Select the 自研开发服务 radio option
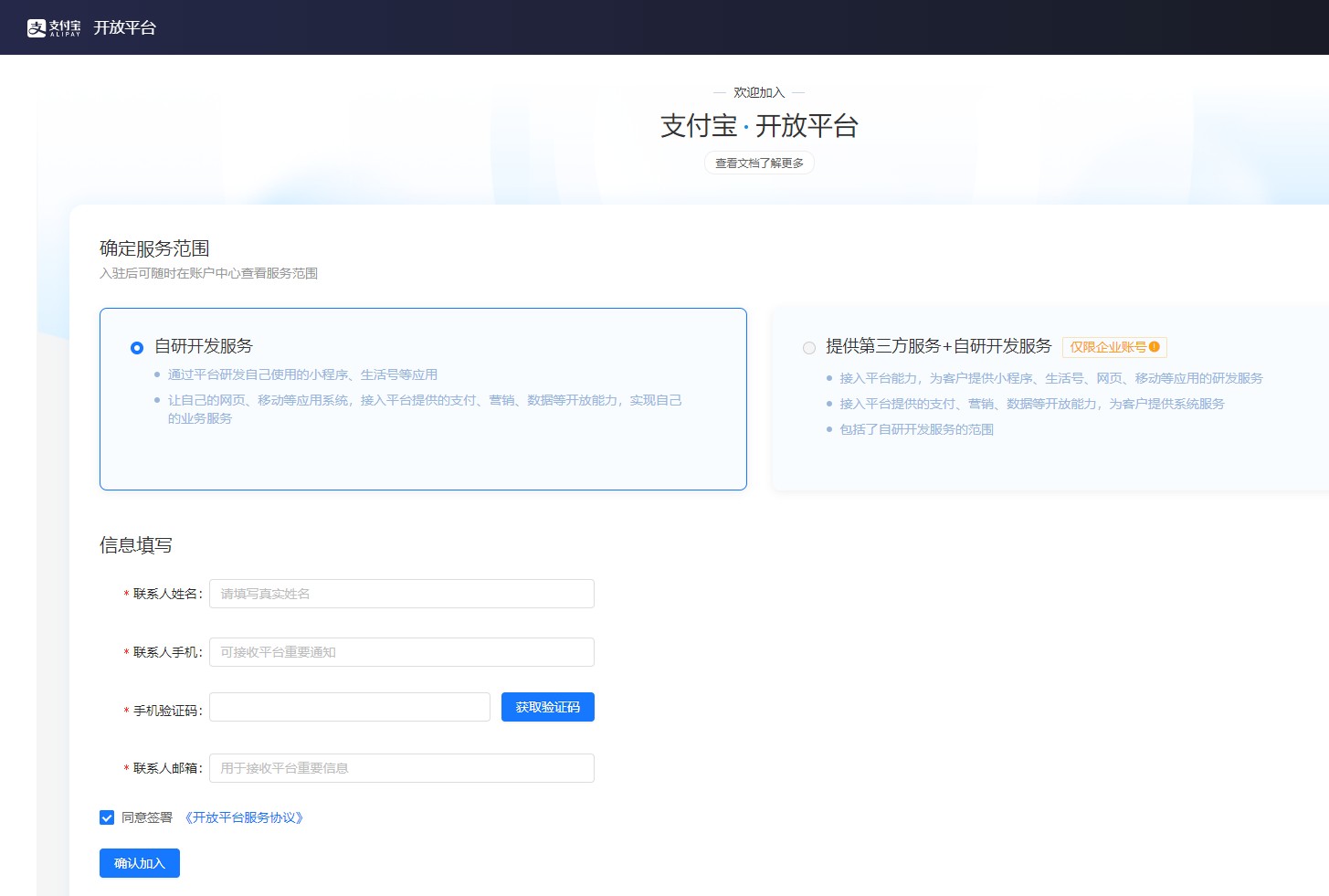Screen dimensions: 1329x896 [x=137, y=348]
